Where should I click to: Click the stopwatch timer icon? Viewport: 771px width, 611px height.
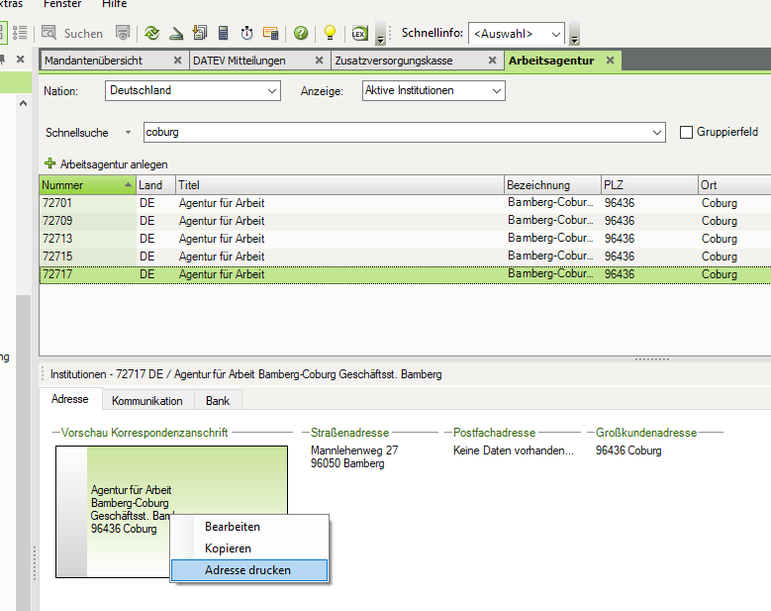[x=247, y=33]
